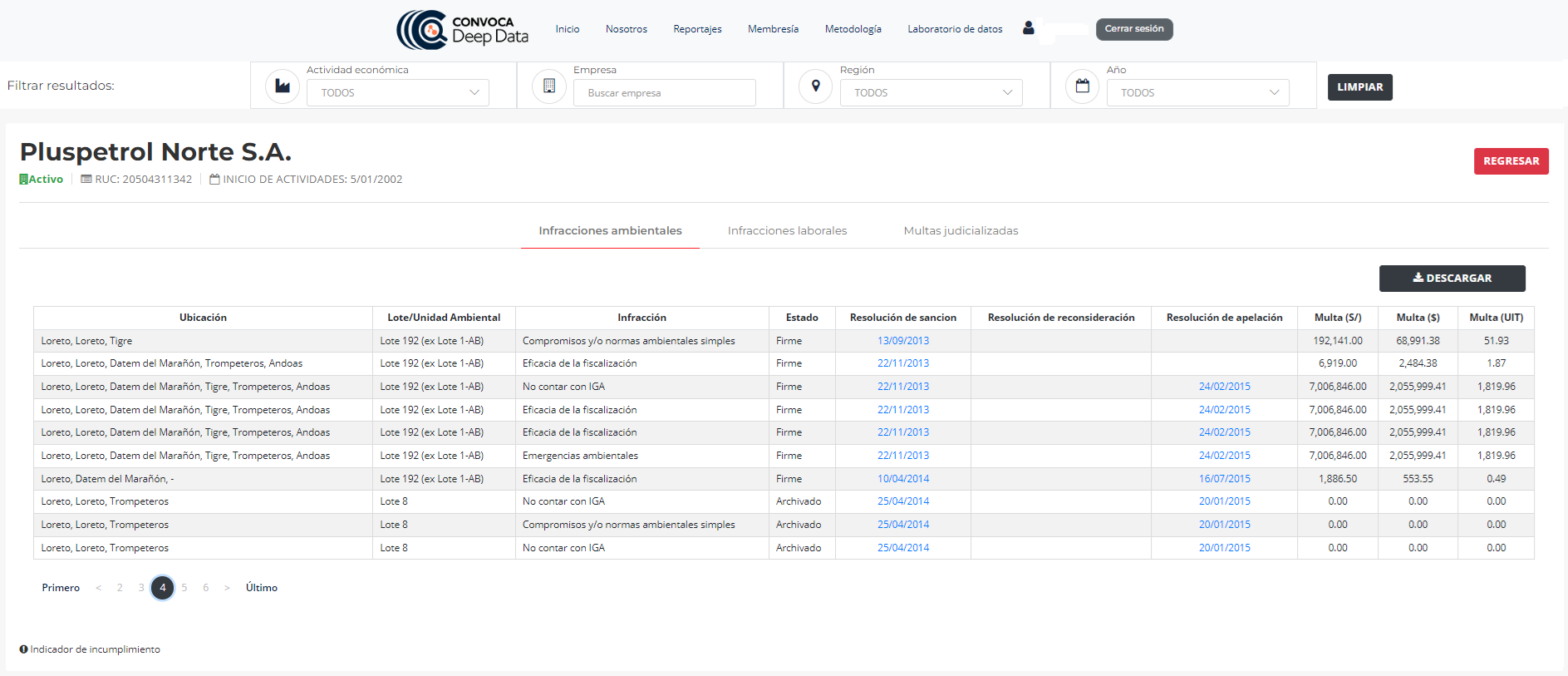Viewport: 1568px width, 676px height.
Task: Open the Metodología page
Action: point(853,29)
